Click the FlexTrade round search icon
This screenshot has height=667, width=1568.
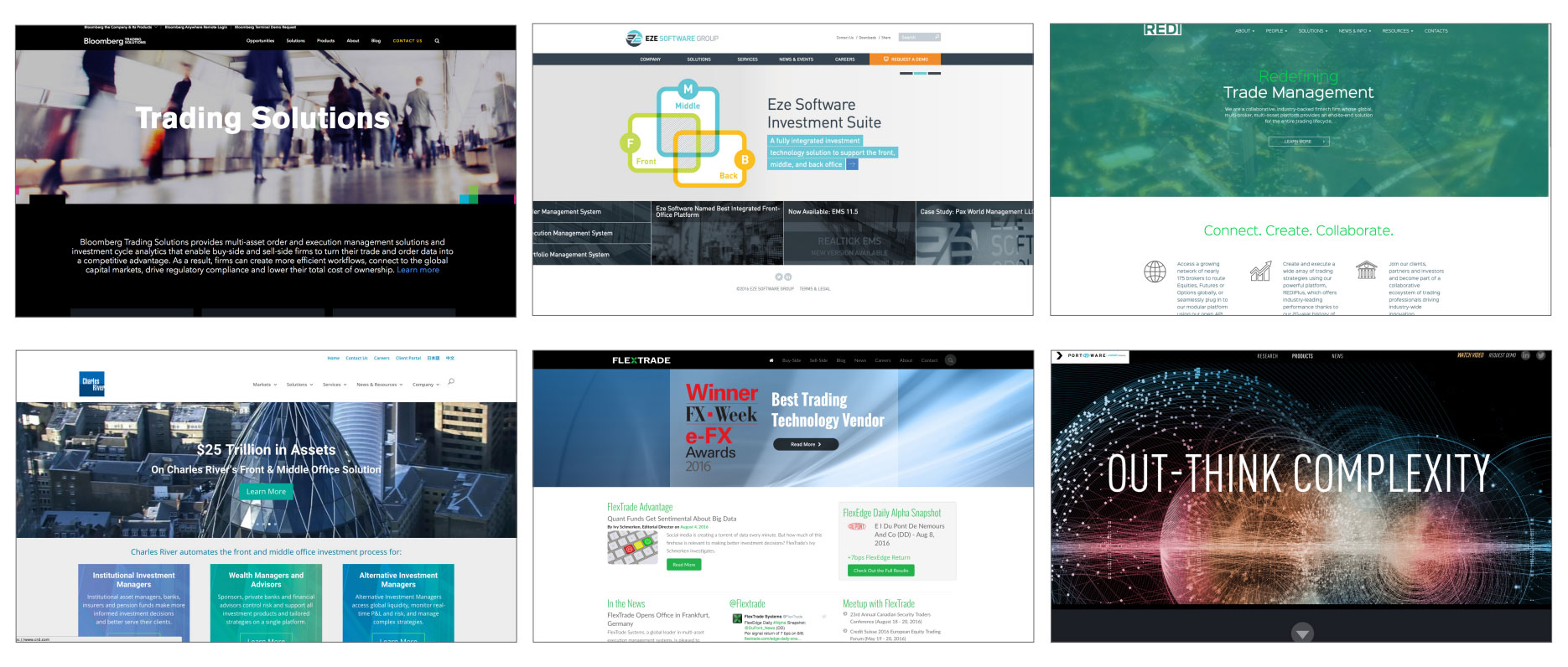(x=950, y=360)
